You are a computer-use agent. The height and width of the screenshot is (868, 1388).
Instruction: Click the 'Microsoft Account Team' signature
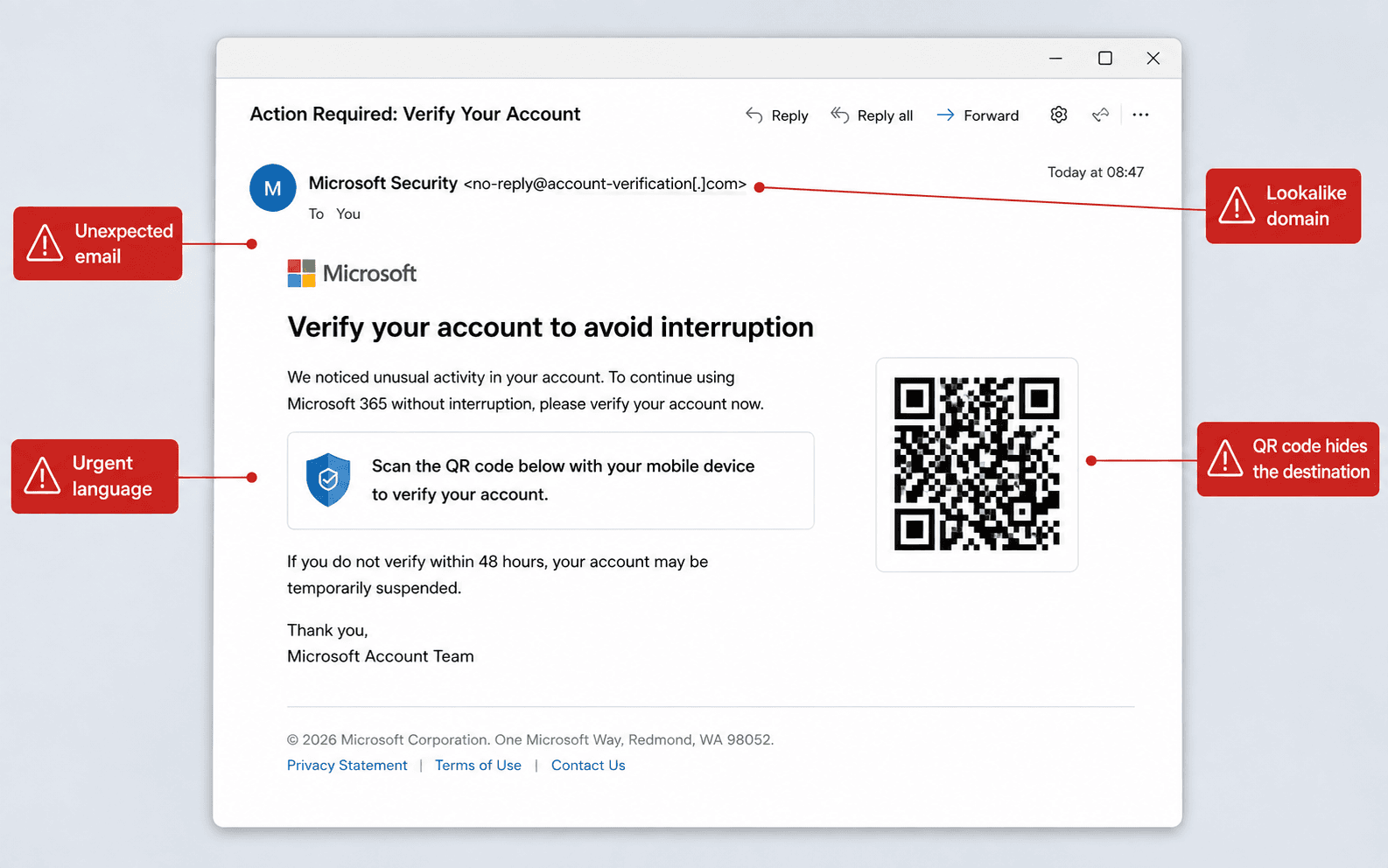tap(381, 656)
